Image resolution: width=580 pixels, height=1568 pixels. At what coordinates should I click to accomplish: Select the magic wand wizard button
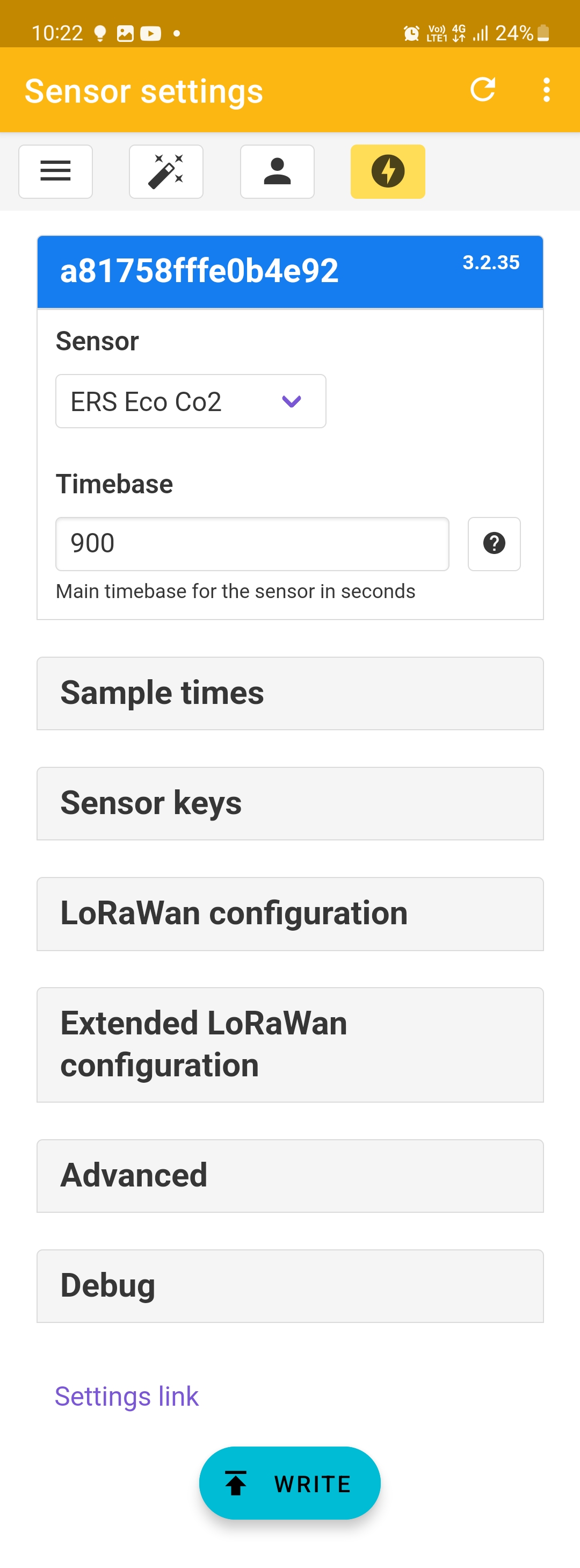166,171
